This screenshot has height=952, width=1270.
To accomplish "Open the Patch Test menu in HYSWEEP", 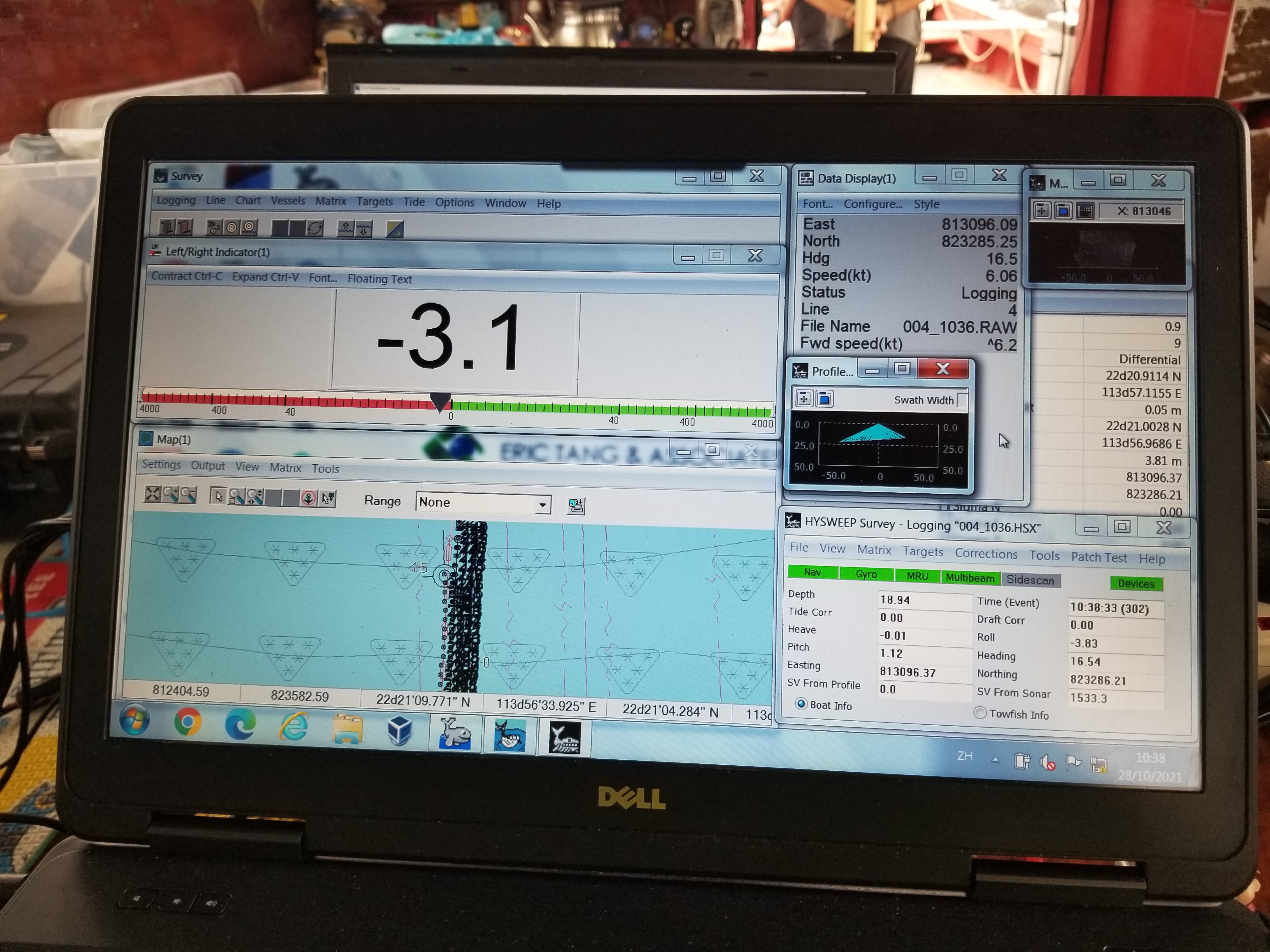I will click(1099, 557).
